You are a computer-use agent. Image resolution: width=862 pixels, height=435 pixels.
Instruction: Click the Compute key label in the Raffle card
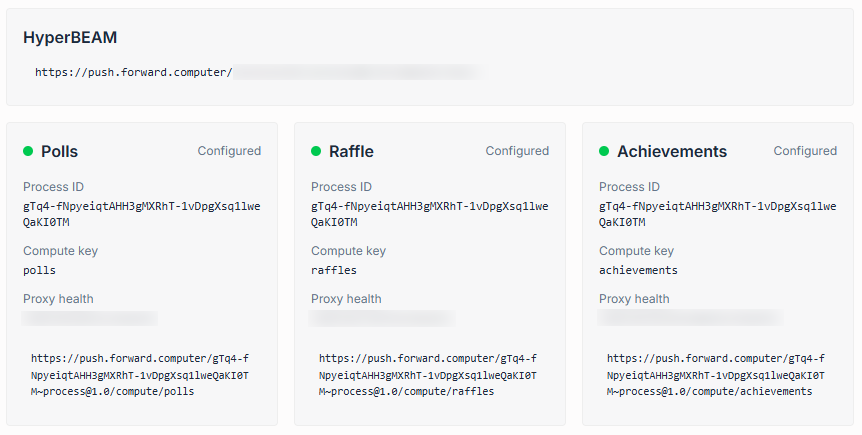coord(349,251)
